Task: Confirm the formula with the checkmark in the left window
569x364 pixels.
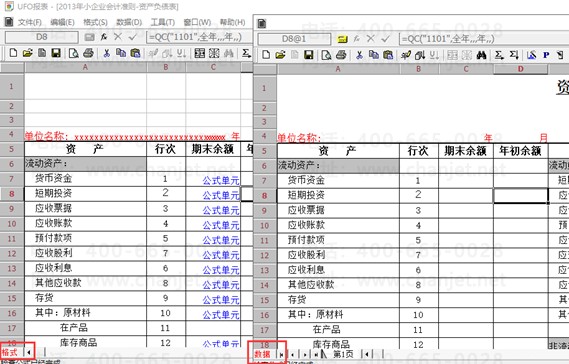Action: (x=133, y=37)
